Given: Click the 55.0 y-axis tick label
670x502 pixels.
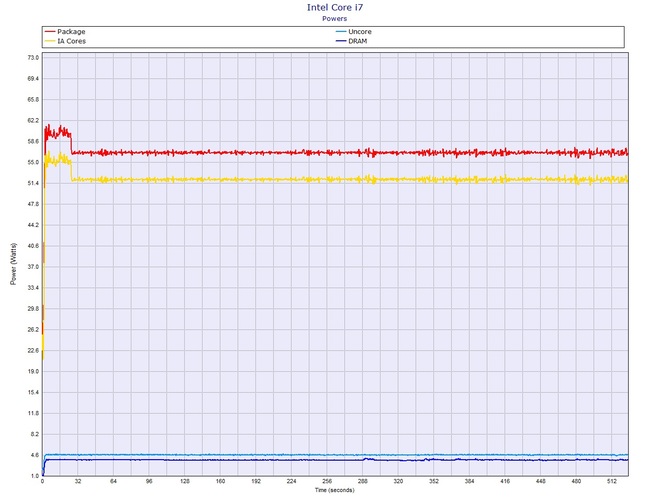Looking at the screenshot, I should click(x=32, y=162).
